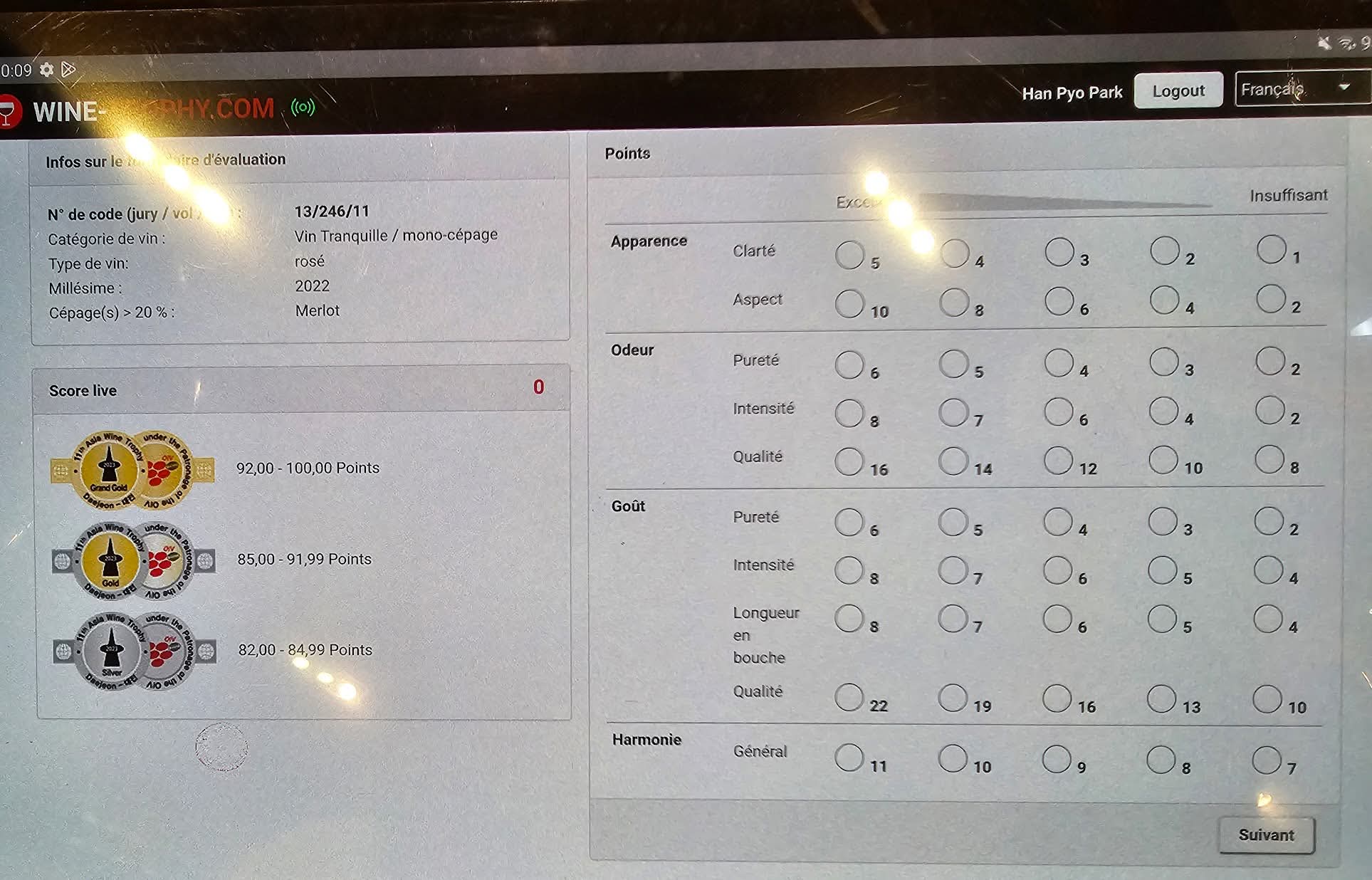Click the language dropdown arrow
Viewport: 1372px width, 880px height.
click(1344, 88)
